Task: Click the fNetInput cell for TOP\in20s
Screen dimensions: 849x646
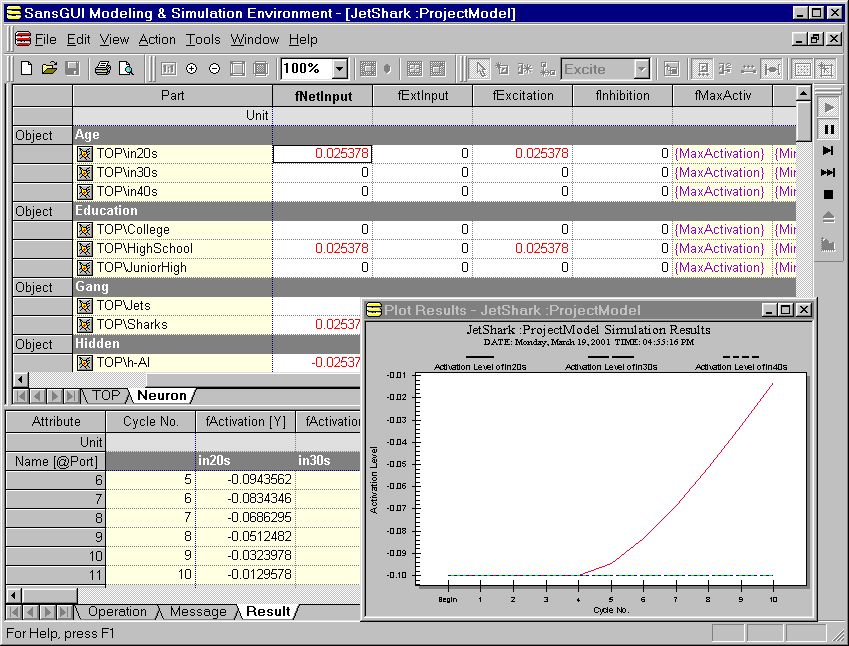Action: tap(322, 154)
